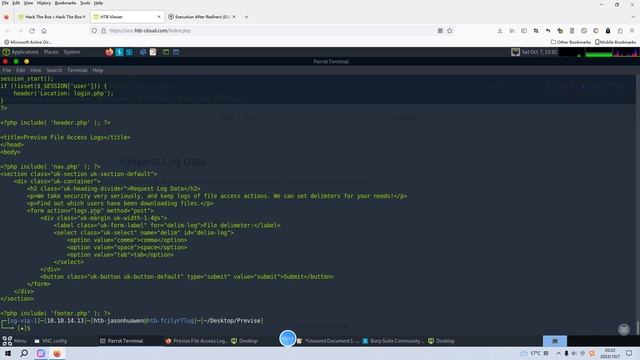Screen dimensions: 640x360
Task: Open the terminal View menu
Action: [36, 70]
